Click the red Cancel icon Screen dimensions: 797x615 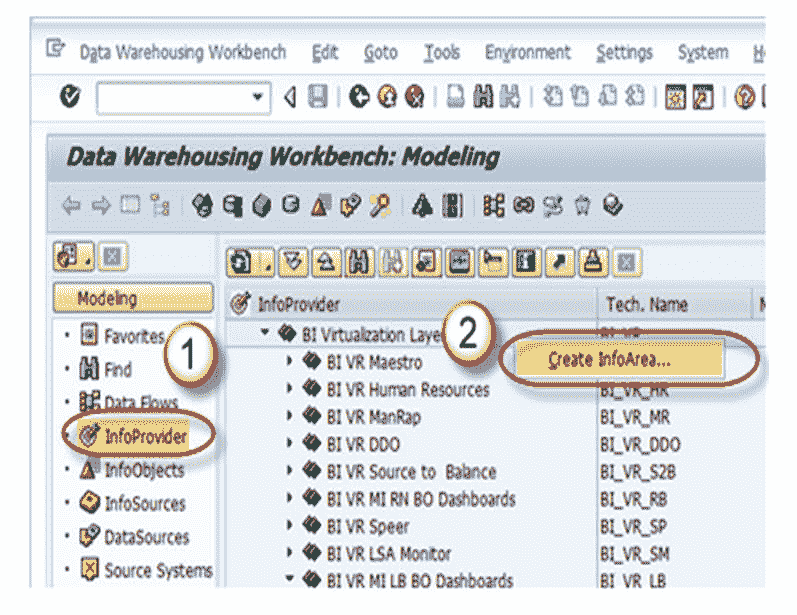[x=414, y=96]
